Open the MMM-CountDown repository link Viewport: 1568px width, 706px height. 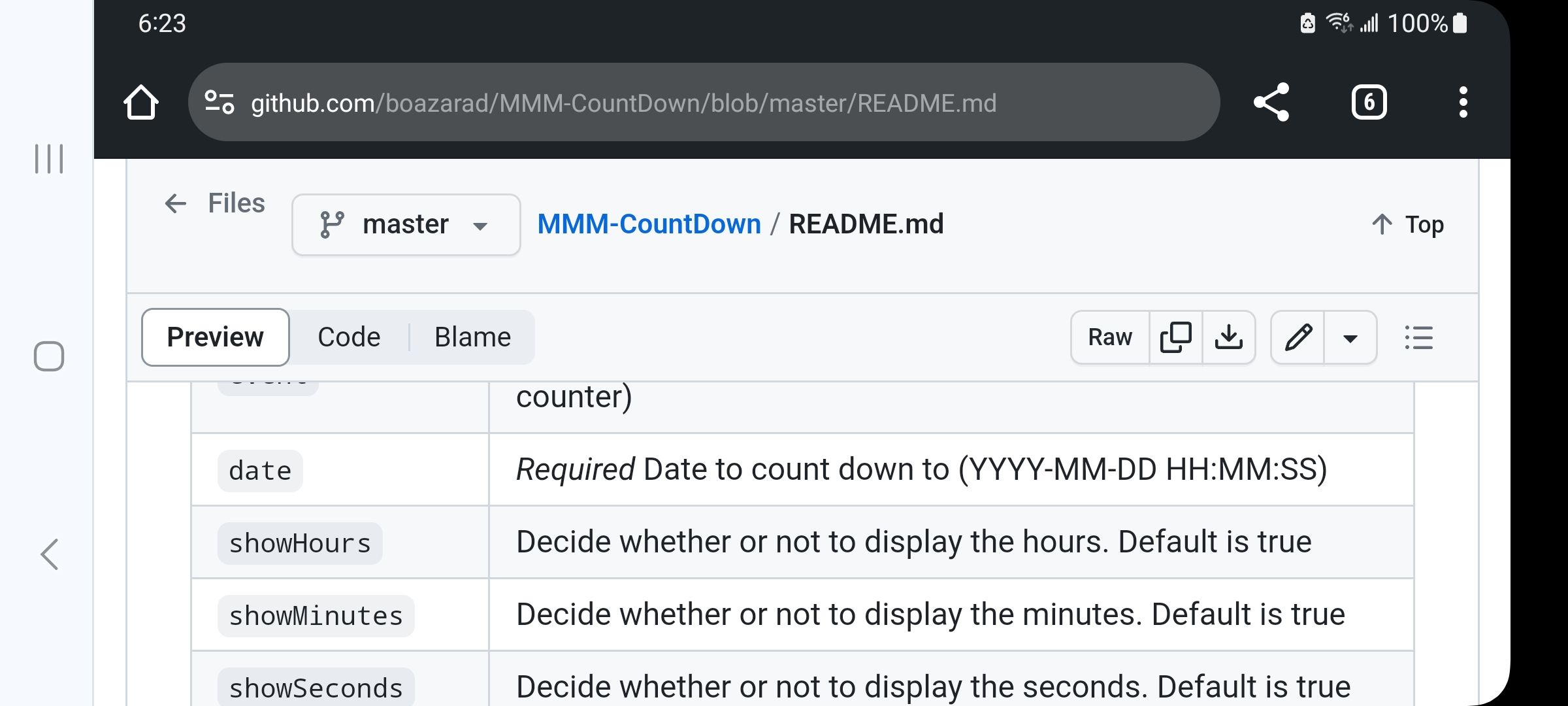pyautogui.click(x=649, y=224)
